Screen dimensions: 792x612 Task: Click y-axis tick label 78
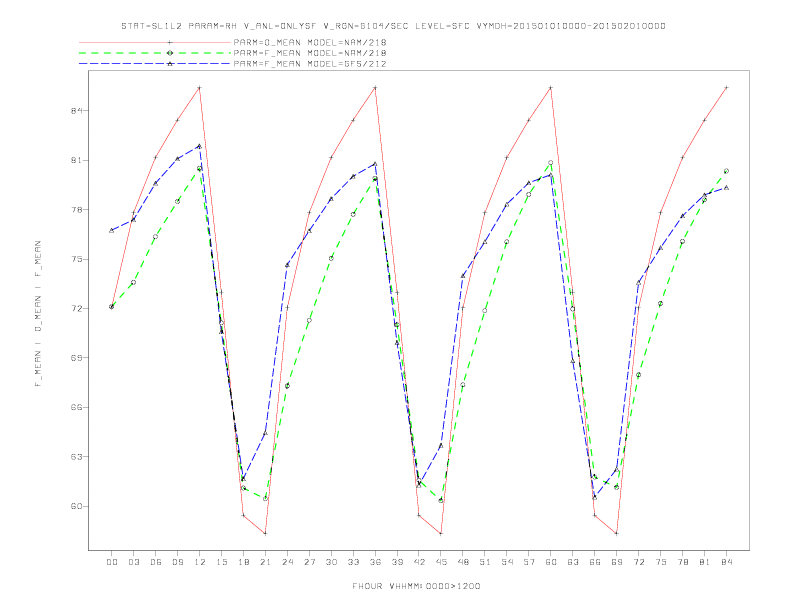click(x=77, y=210)
